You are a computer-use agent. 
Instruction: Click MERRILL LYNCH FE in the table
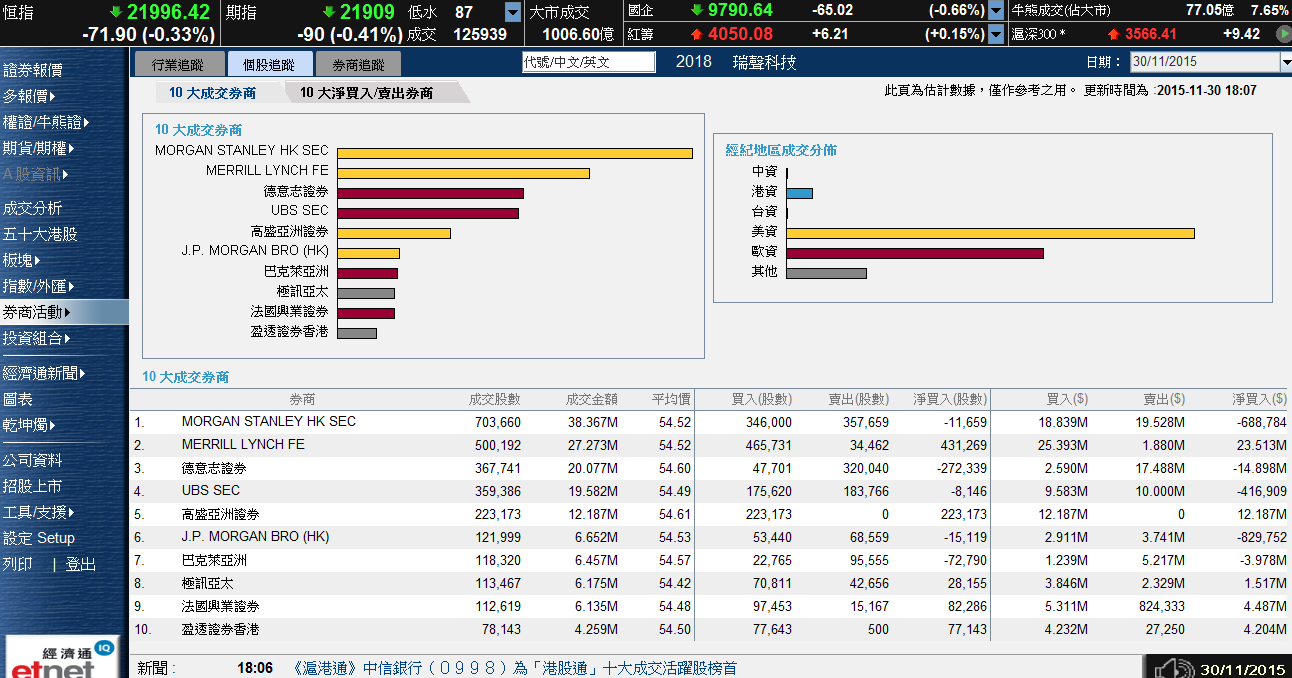point(243,445)
